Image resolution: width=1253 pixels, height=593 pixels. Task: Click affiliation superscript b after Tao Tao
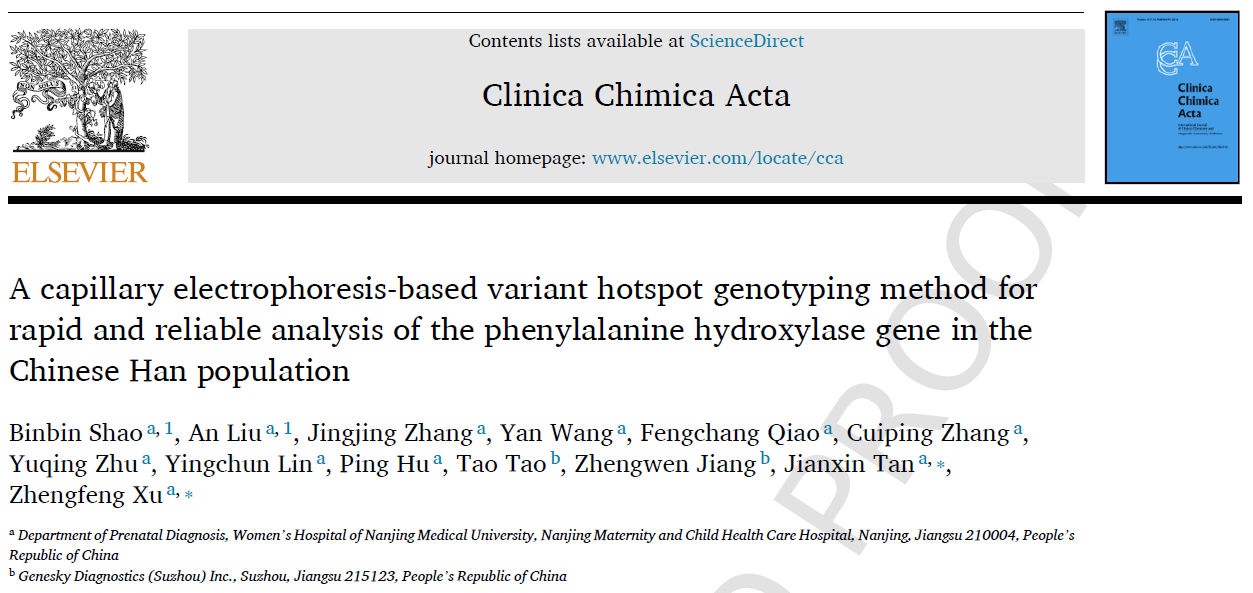(x=555, y=460)
